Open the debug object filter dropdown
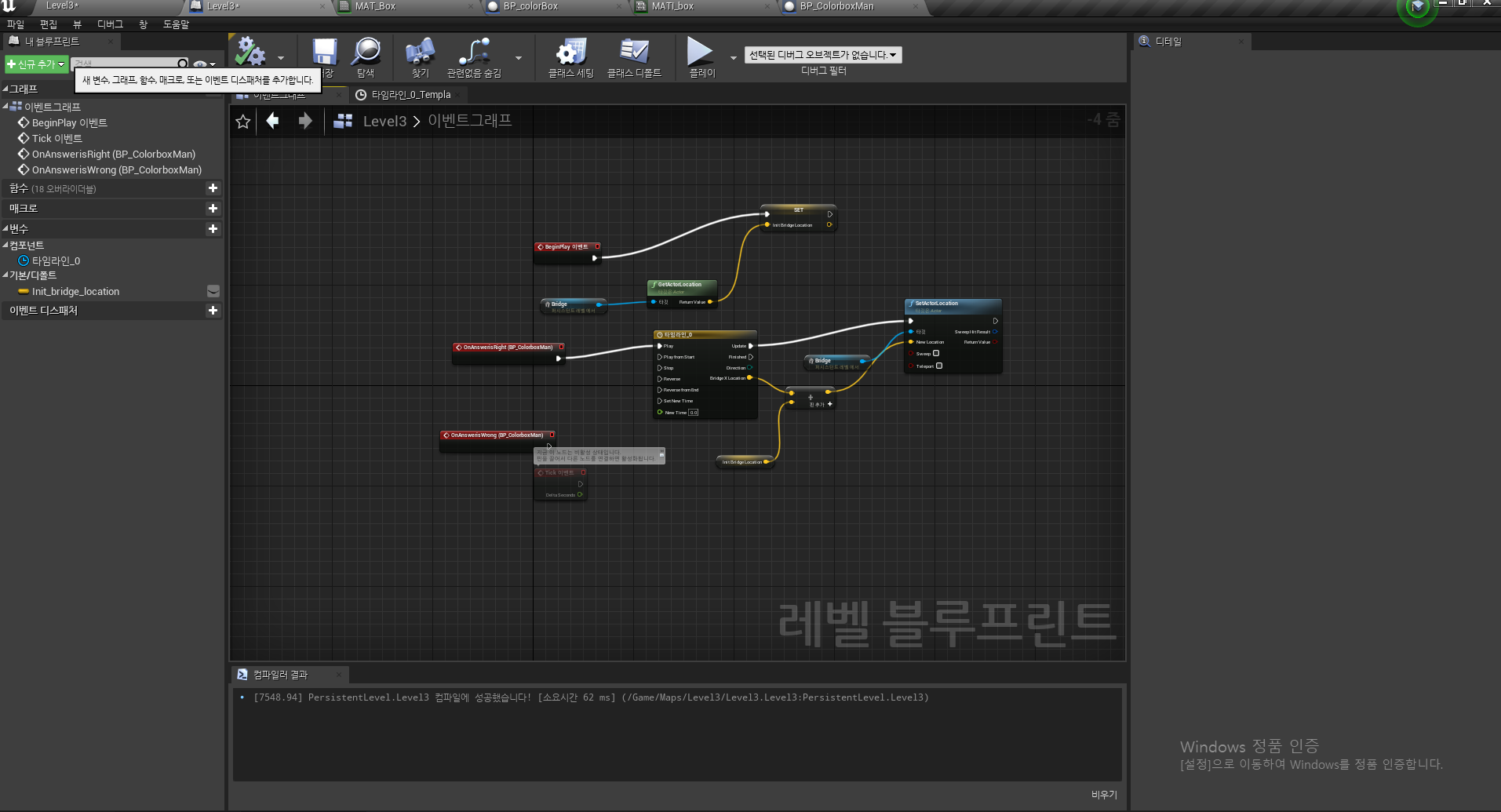The height and width of the screenshot is (812, 1501). click(x=823, y=55)
